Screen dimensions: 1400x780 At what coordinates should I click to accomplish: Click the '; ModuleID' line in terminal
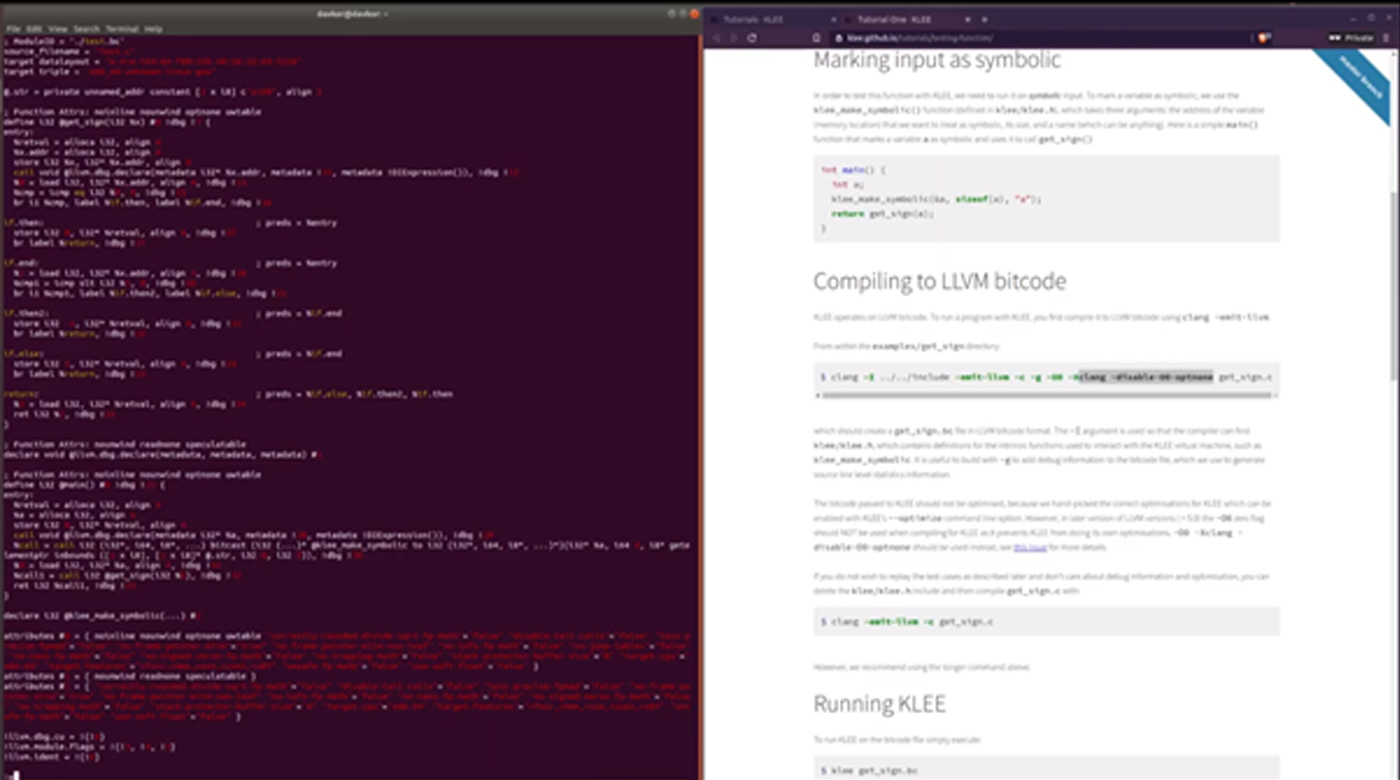(64, 41)
